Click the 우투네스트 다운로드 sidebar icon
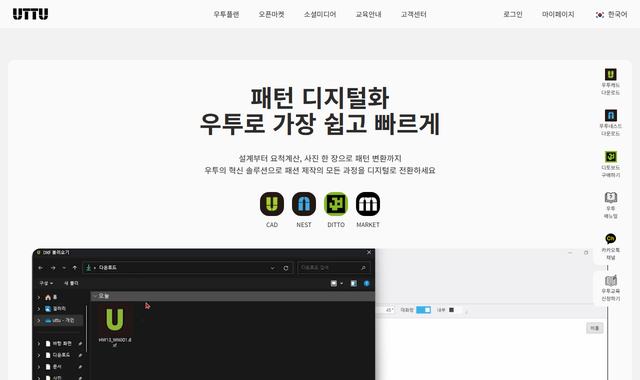 [611, 115]
